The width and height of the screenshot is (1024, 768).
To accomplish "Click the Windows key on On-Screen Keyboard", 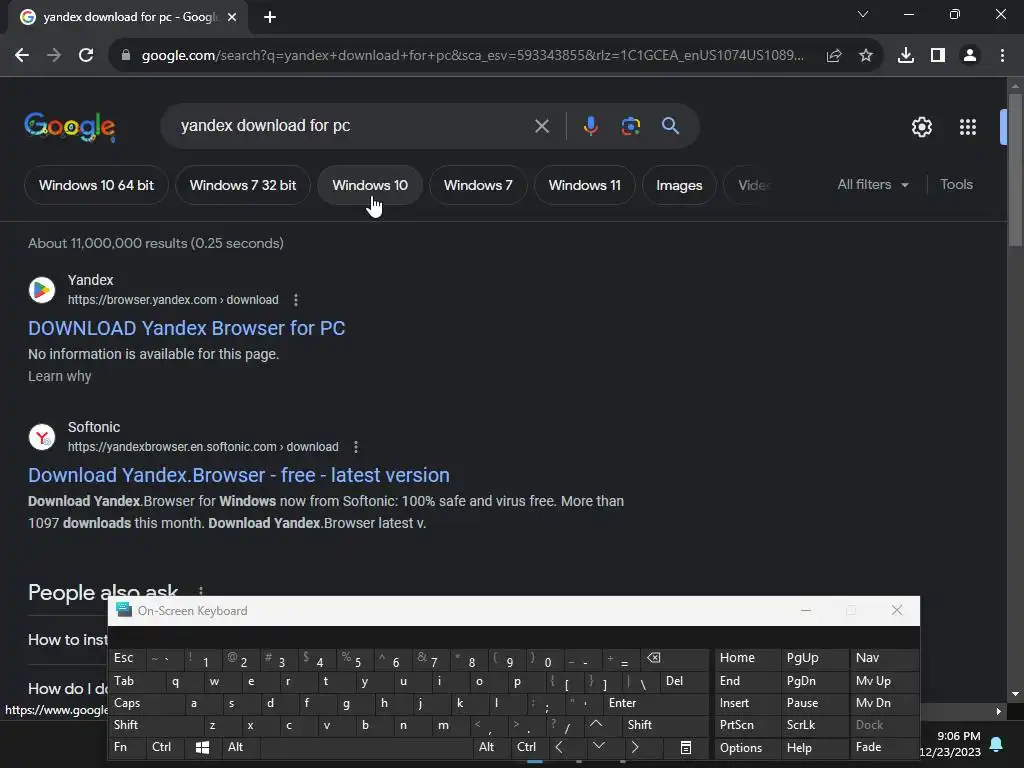I will [202, 747].
